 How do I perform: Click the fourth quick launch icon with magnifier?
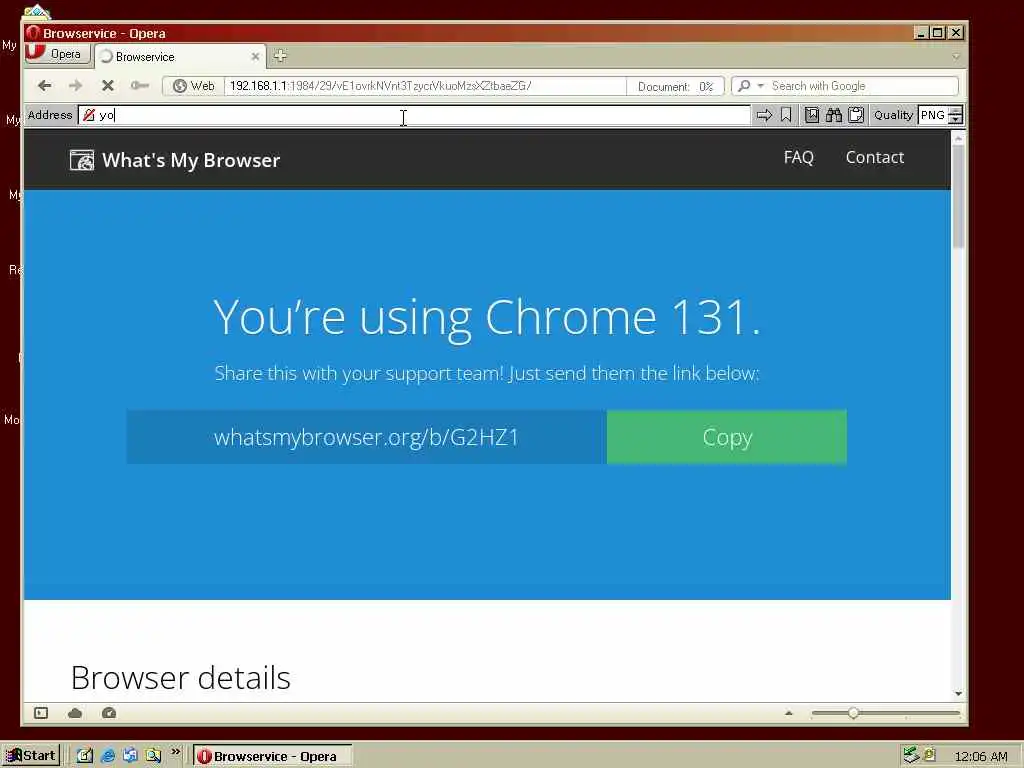153,756
